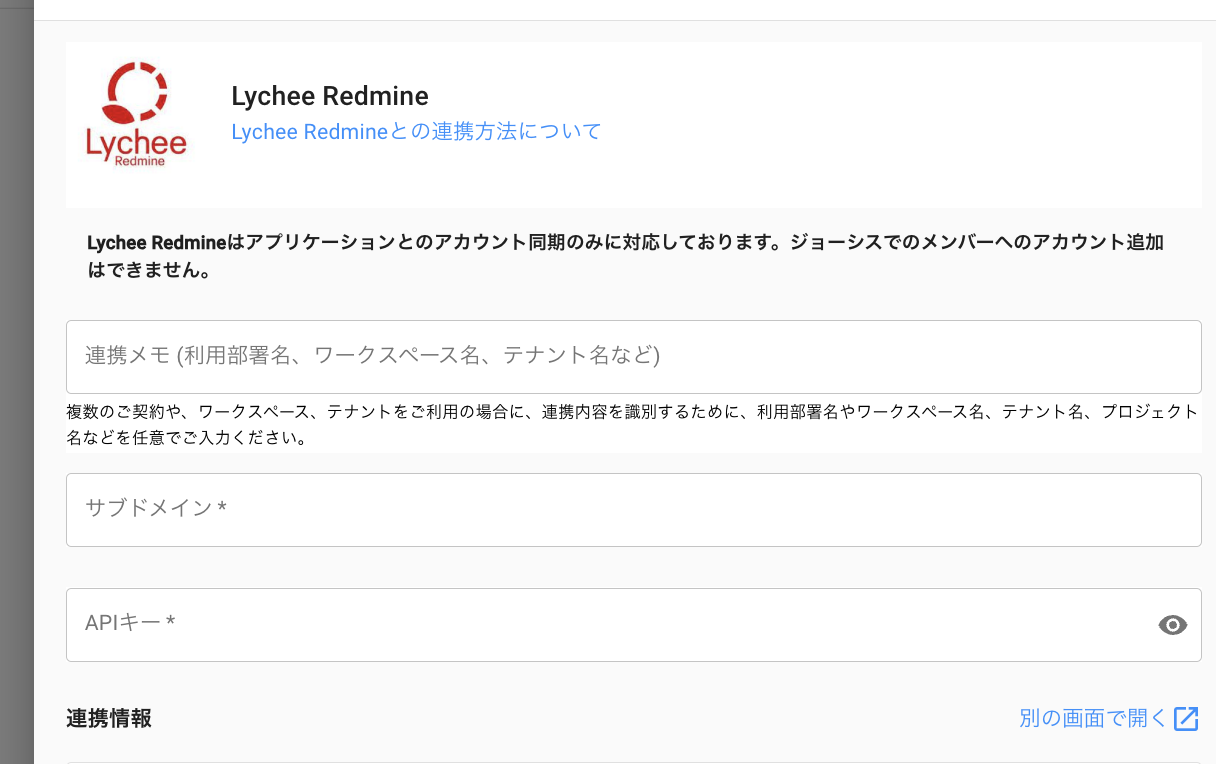1216x764 pixels.
Task: Focus the 連携メモ input field
Action: point(633,356)
